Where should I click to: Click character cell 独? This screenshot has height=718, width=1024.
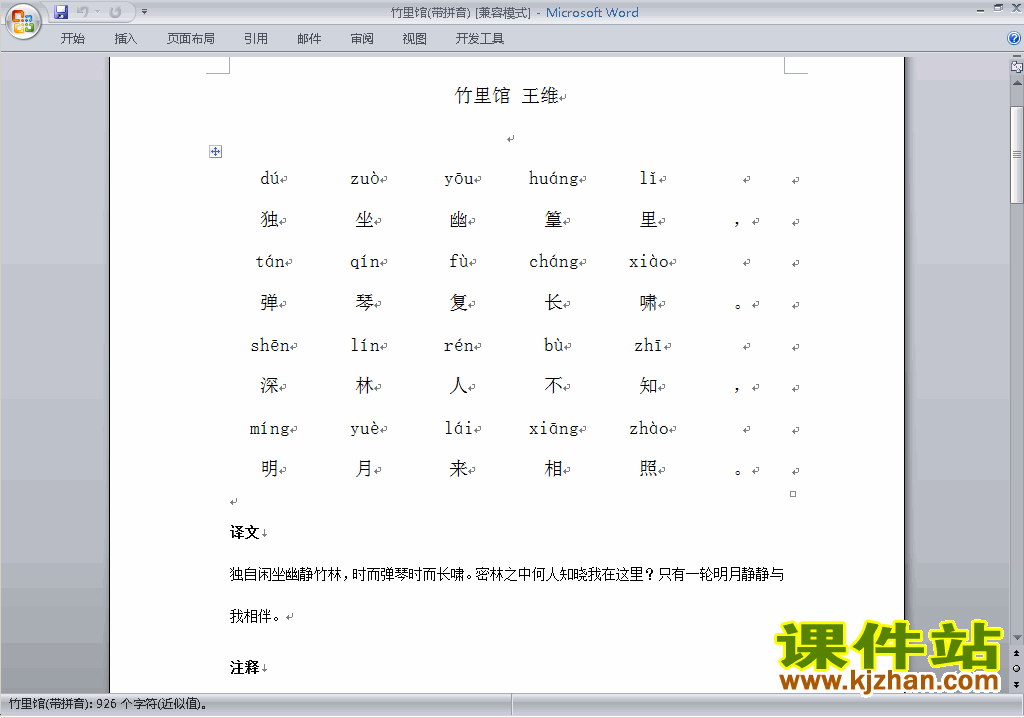tap(270, 220)
